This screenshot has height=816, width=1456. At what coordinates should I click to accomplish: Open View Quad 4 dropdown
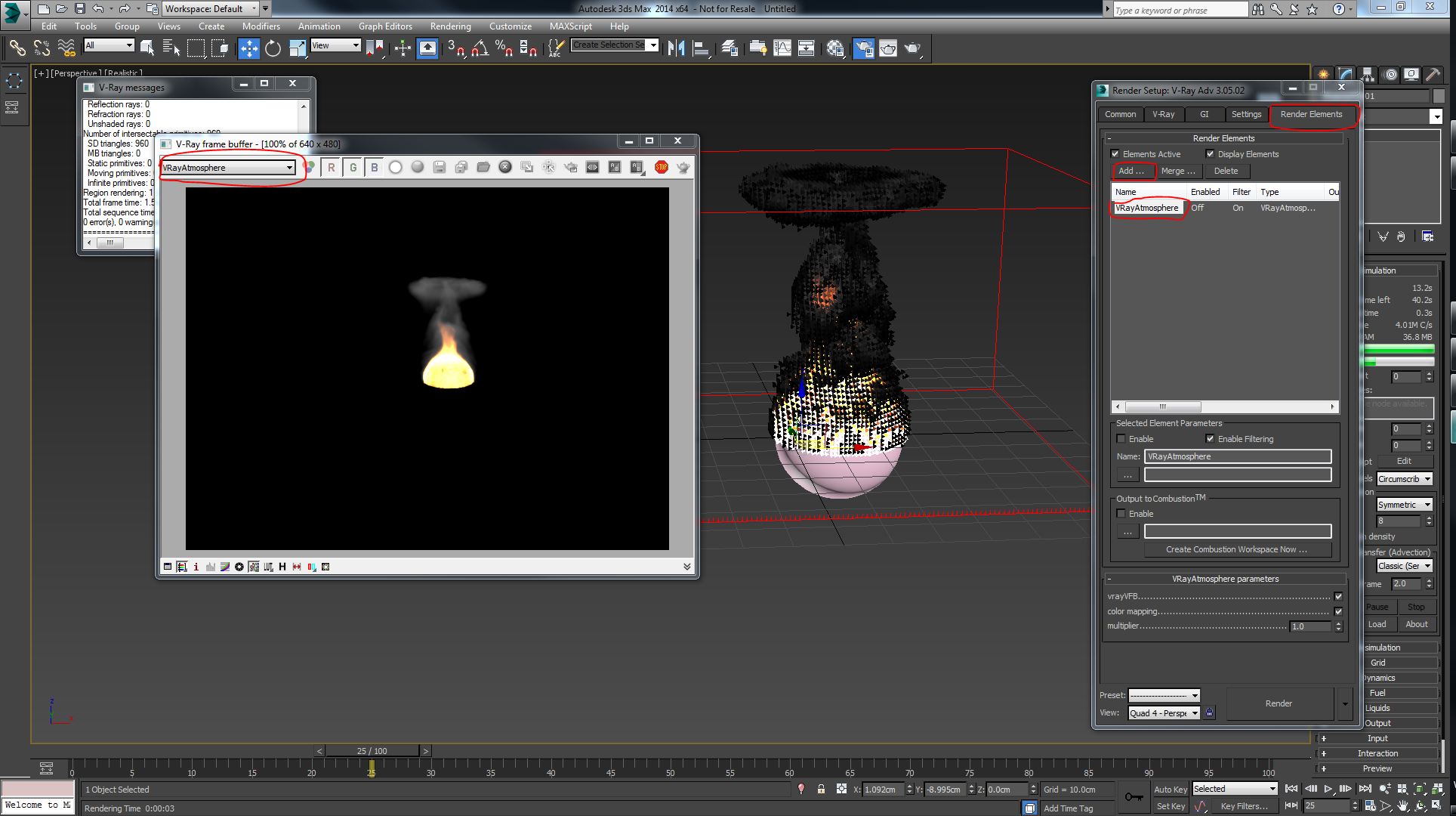[x=1164, y=713]
